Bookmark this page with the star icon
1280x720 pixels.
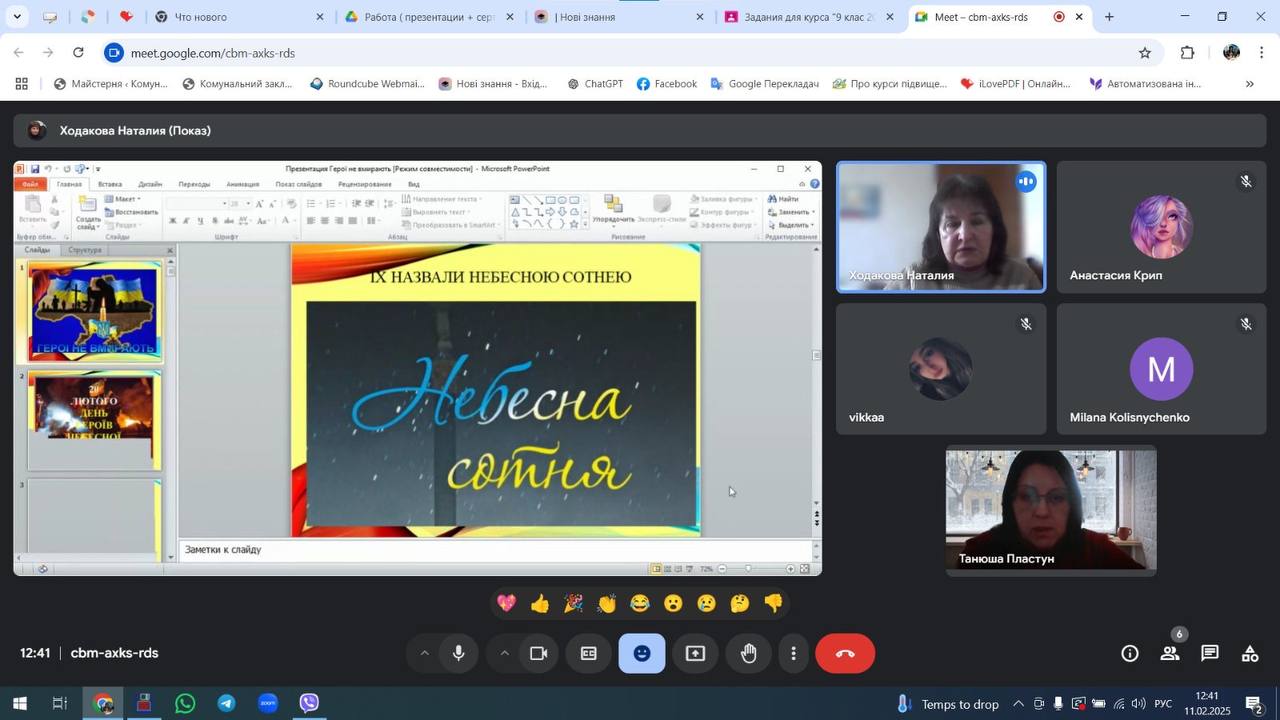click(x=1144, y=53)
